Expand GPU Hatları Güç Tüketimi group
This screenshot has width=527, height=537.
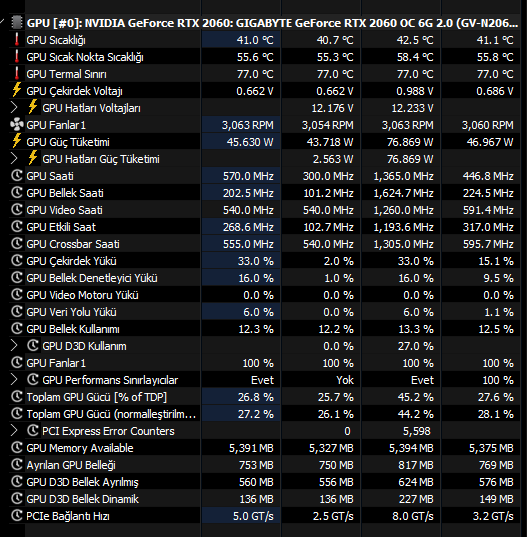click(x=14, y=159)
